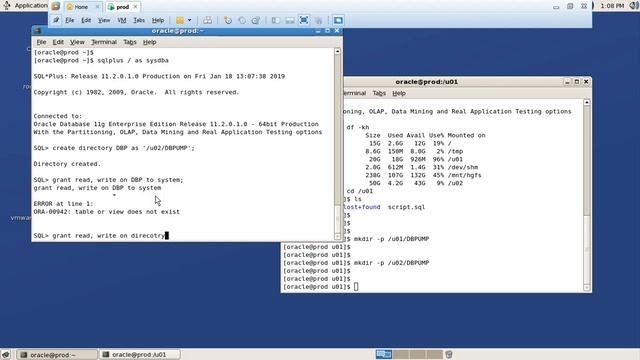
Task: Open the VMware library icon beside the Home tab
Action: click(x=56, y=7)
